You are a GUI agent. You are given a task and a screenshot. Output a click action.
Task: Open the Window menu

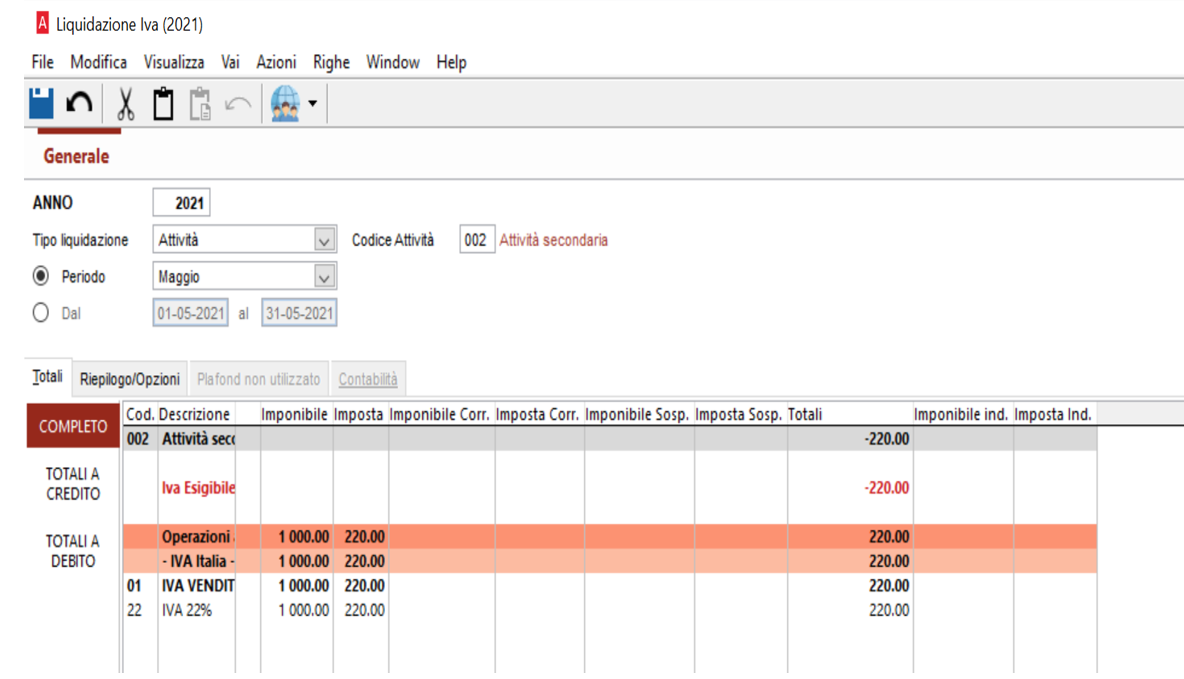coord(393,62)
